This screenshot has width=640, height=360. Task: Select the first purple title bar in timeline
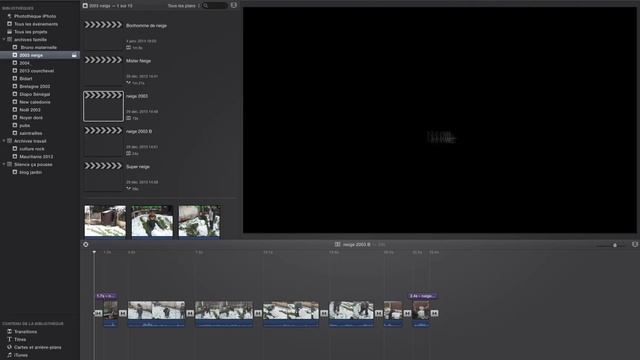pos(107,296)
